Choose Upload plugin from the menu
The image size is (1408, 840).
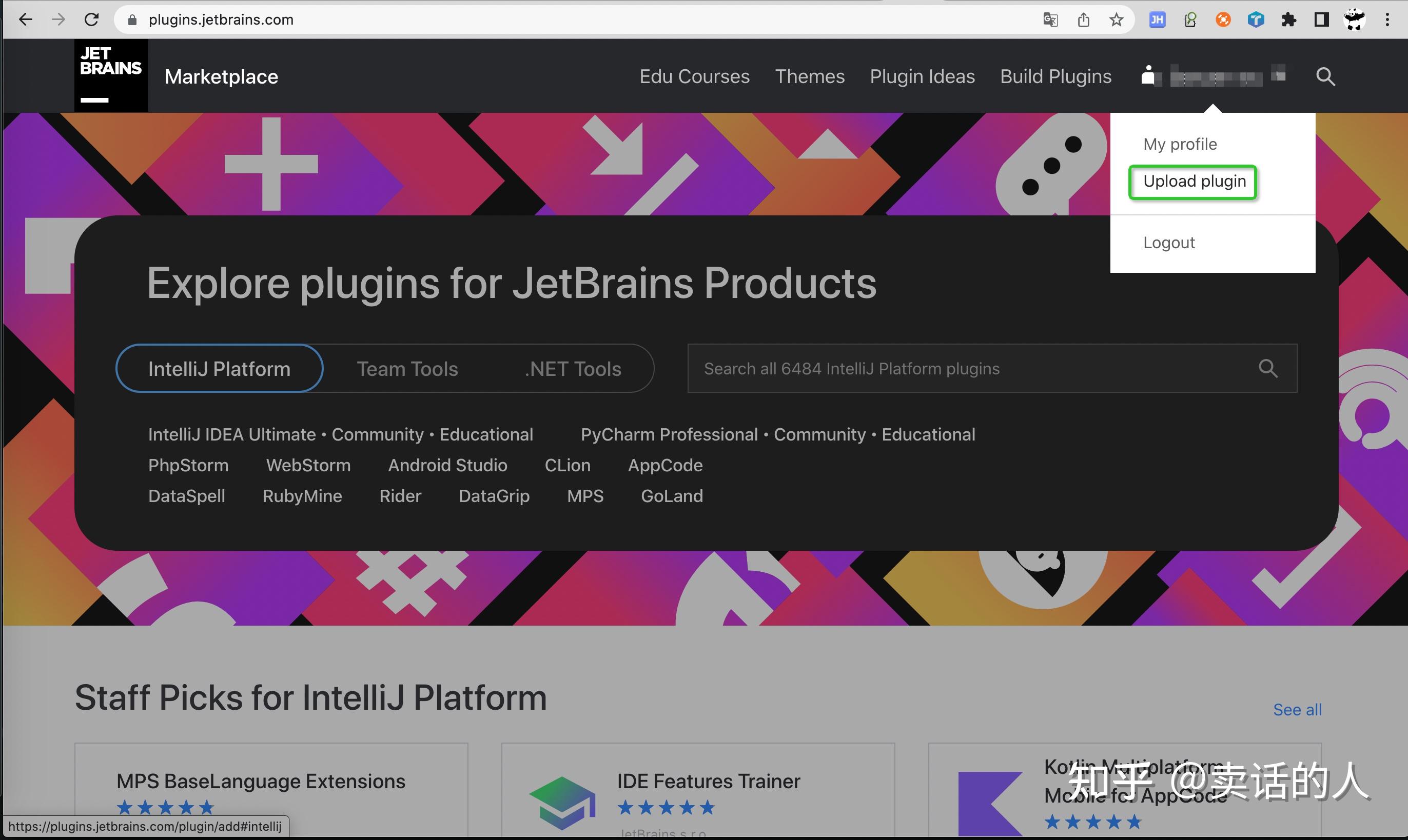coord(1194,182)
